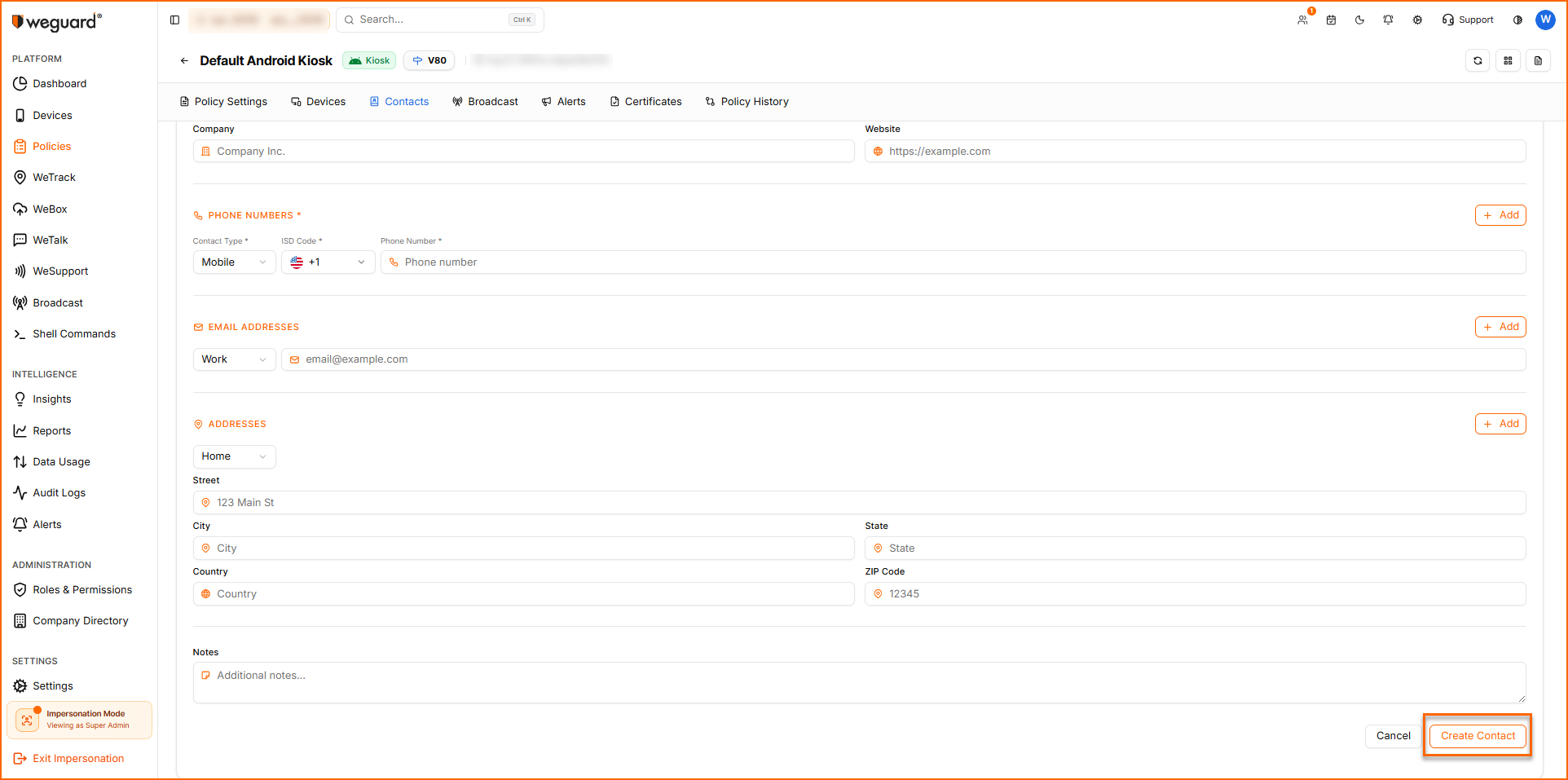Open the calendar icon in top bar
The image size is (1568, 780).
[x=1331, y=20]
